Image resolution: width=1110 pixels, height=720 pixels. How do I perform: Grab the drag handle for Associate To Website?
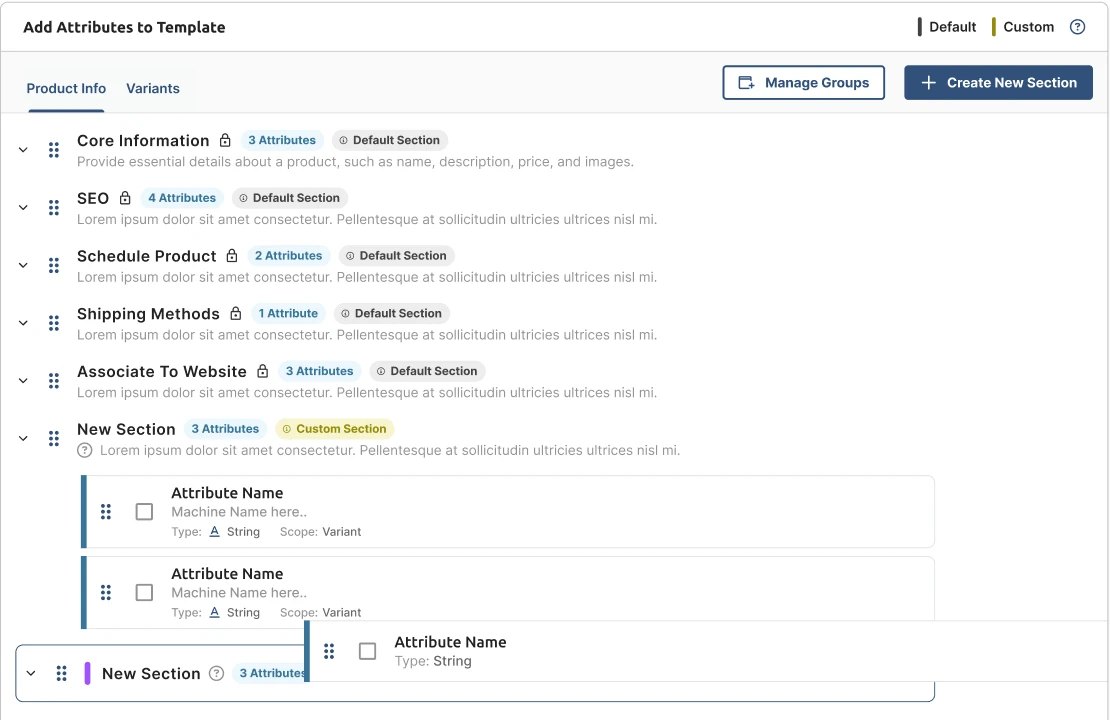[54, 381]
